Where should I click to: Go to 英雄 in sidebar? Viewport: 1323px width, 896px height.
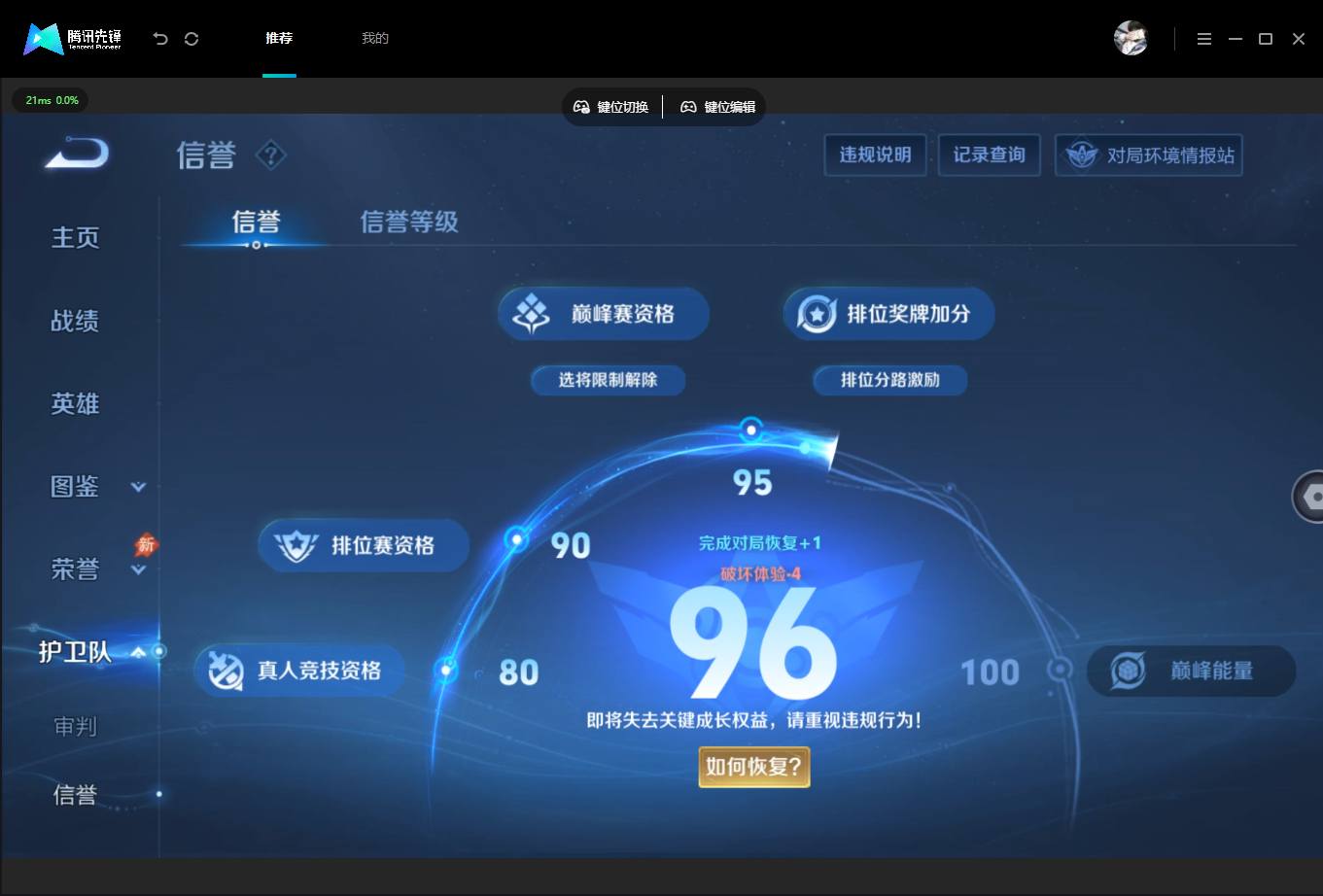(76, 403)
